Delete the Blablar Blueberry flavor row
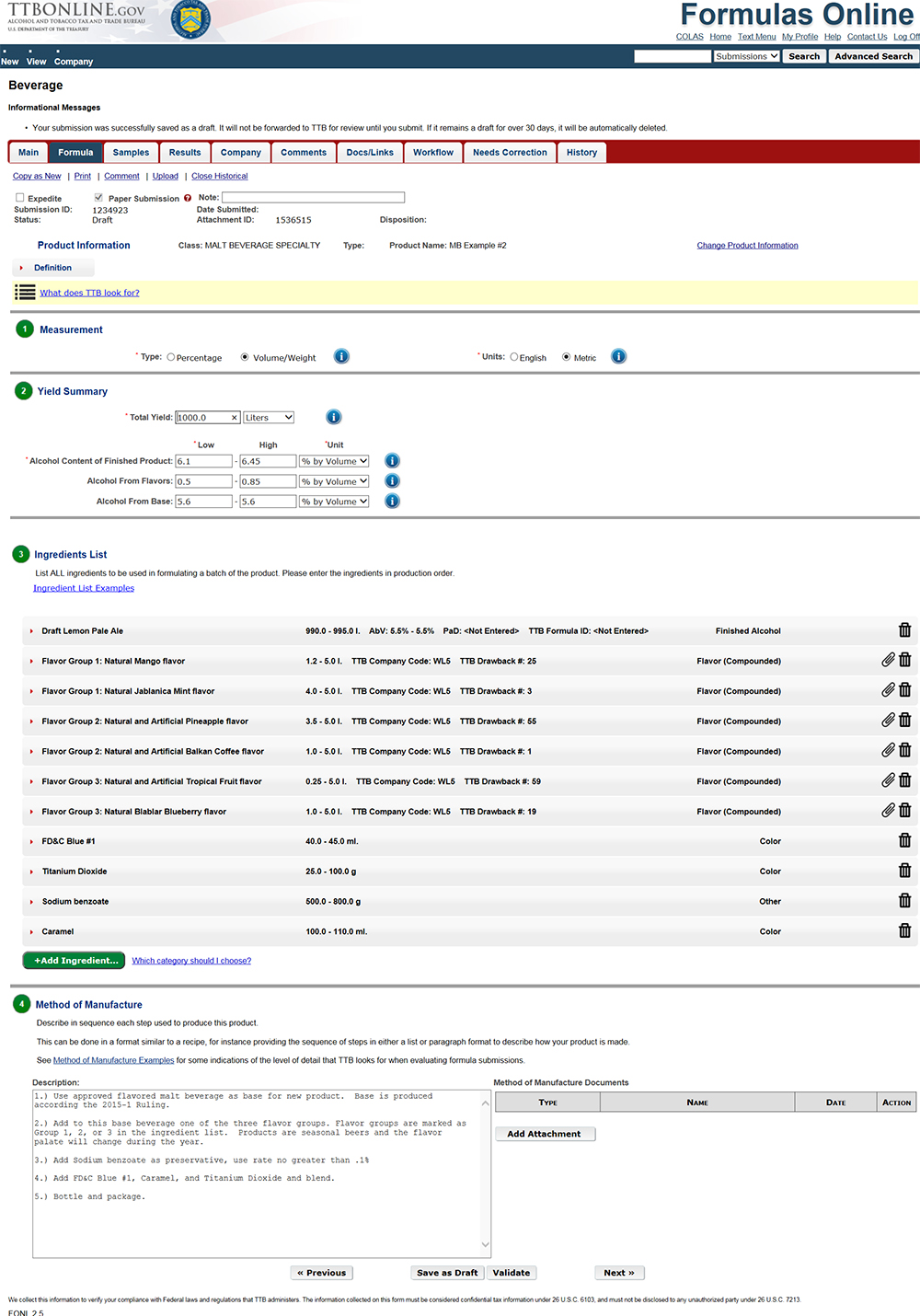Image resolution: width=920 pixels, height=1316 pixels. click(904, 811)
